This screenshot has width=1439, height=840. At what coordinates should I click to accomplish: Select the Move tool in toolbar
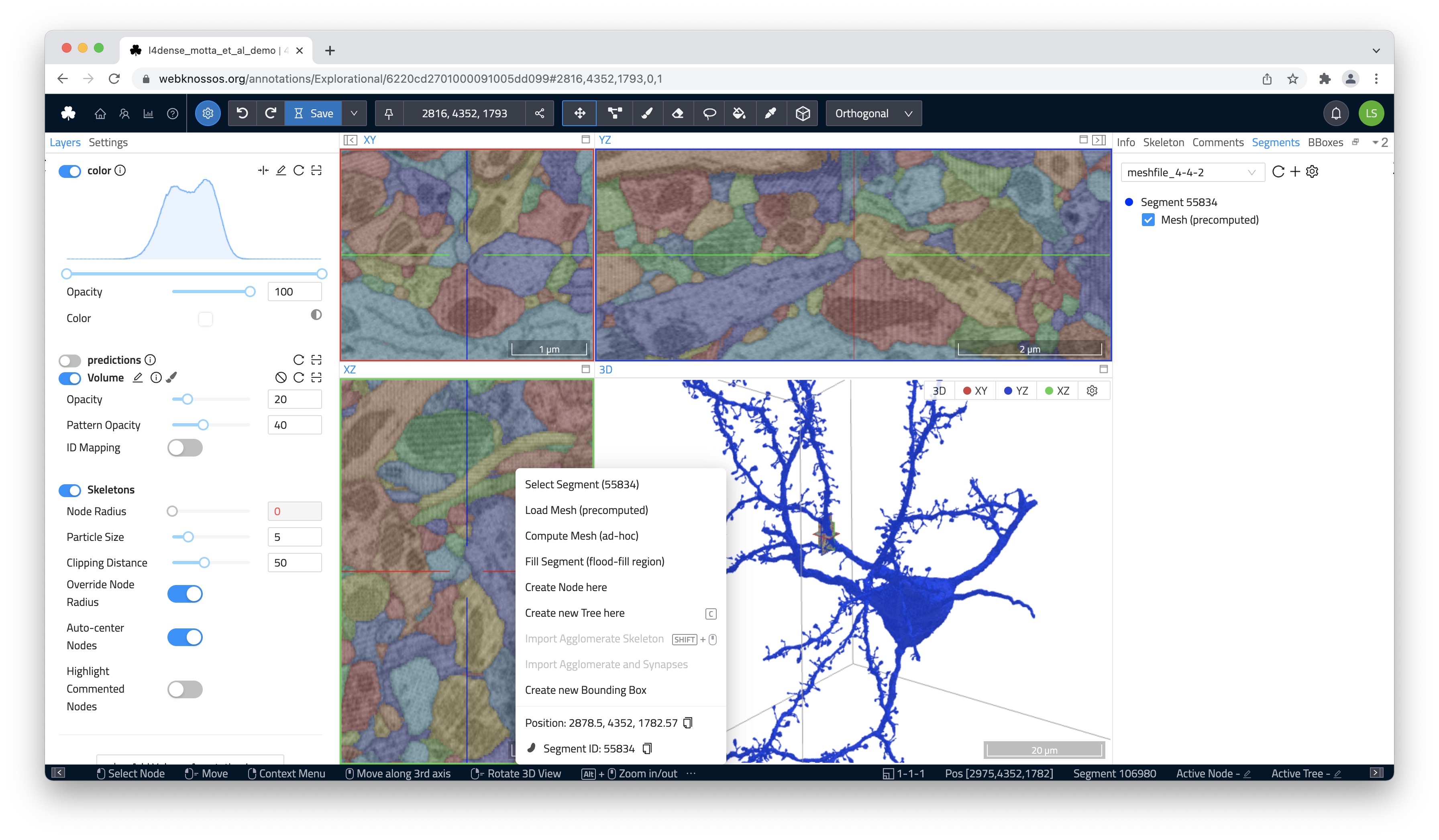coord(580,114)
